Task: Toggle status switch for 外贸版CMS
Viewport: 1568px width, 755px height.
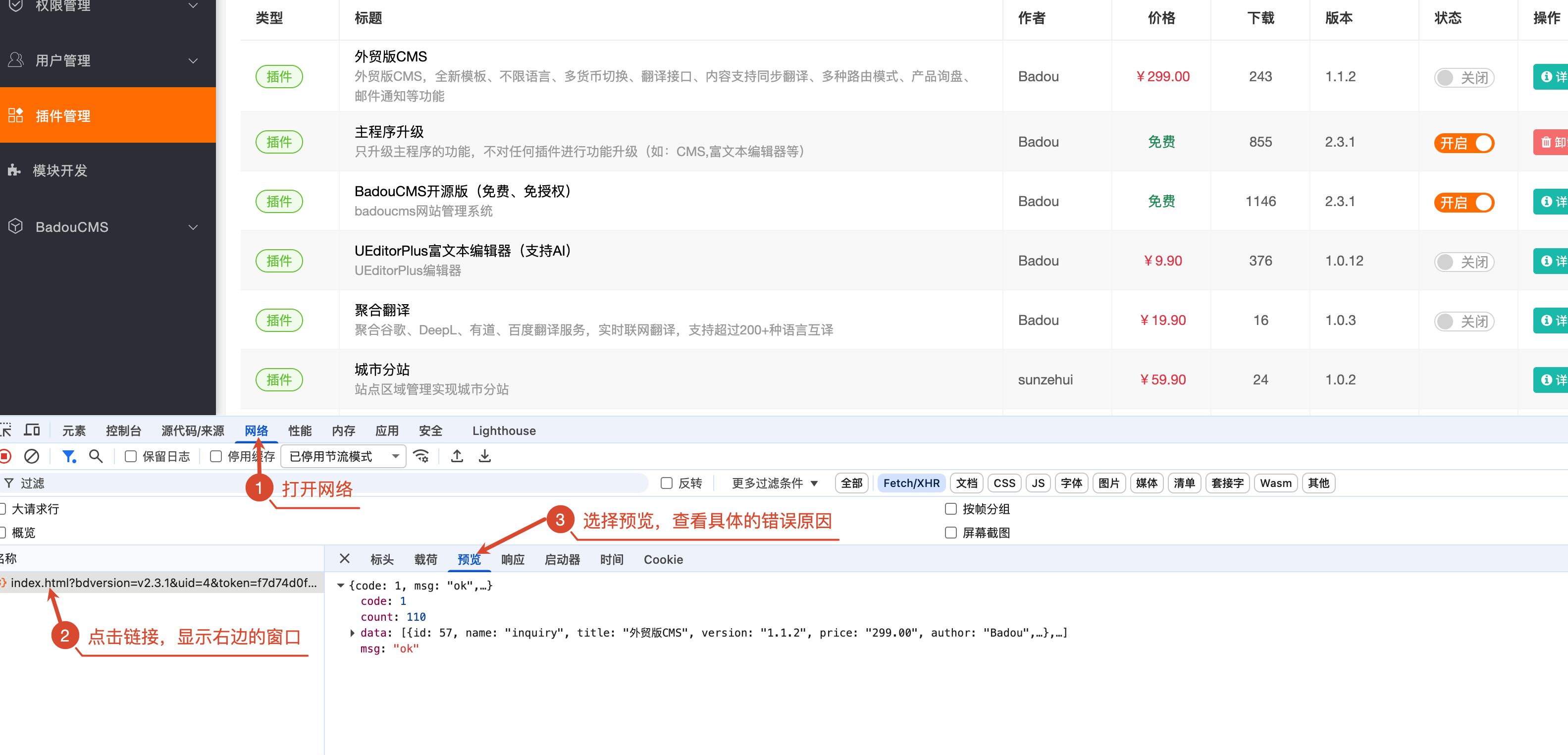Action: (1464, 77)
